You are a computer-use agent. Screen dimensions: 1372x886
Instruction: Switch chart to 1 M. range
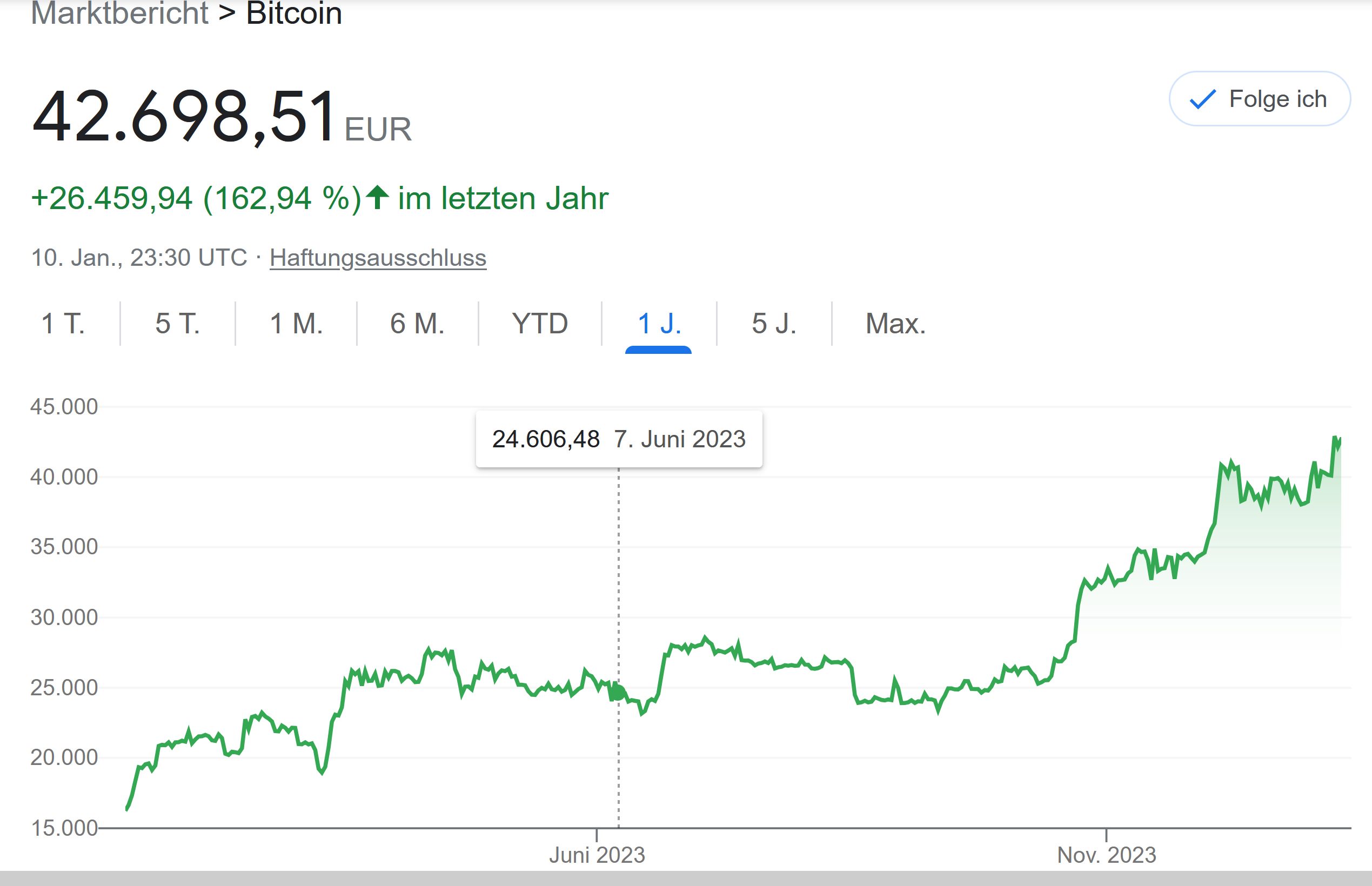(x=296, y=323)
